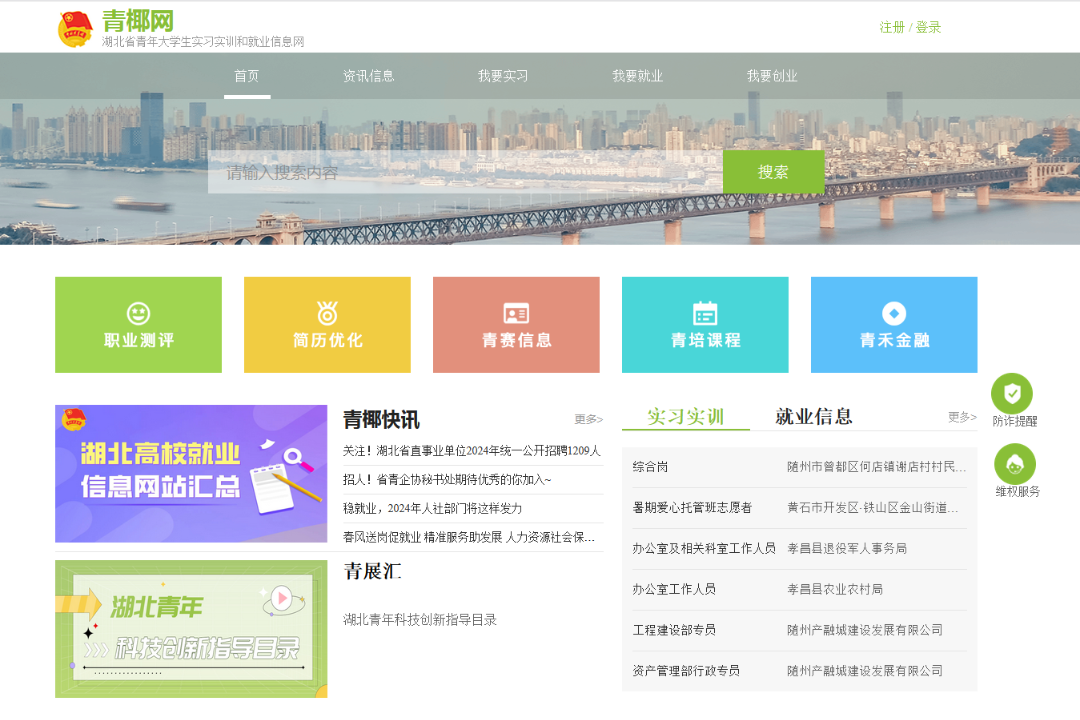Open the 青培课程 calendar tile
The width and height of the screenshot is (1080, 720).
click(x=705, y=325)
